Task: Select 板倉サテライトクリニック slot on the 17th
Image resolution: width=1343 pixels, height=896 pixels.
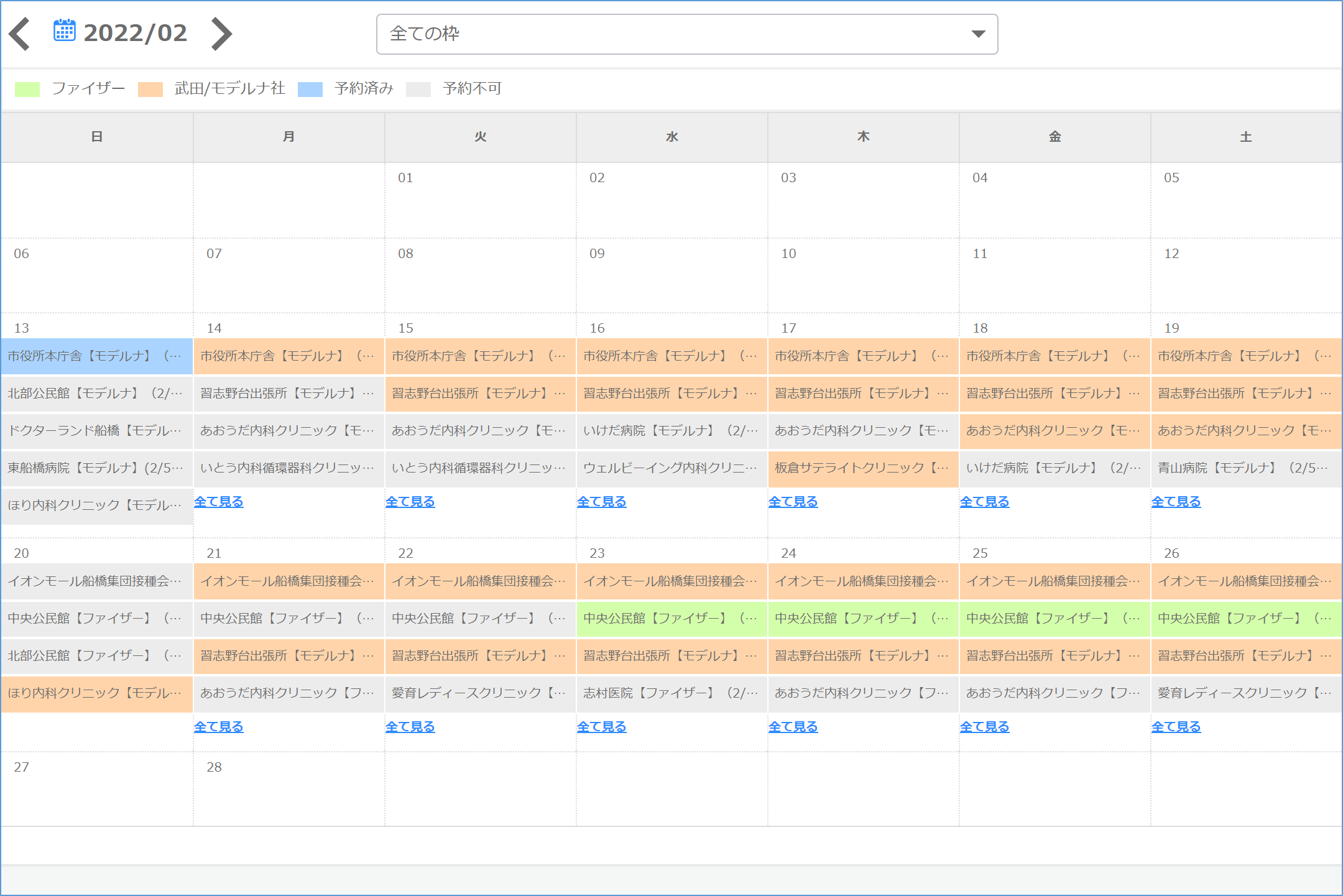Action: click(x=863, y=468)
